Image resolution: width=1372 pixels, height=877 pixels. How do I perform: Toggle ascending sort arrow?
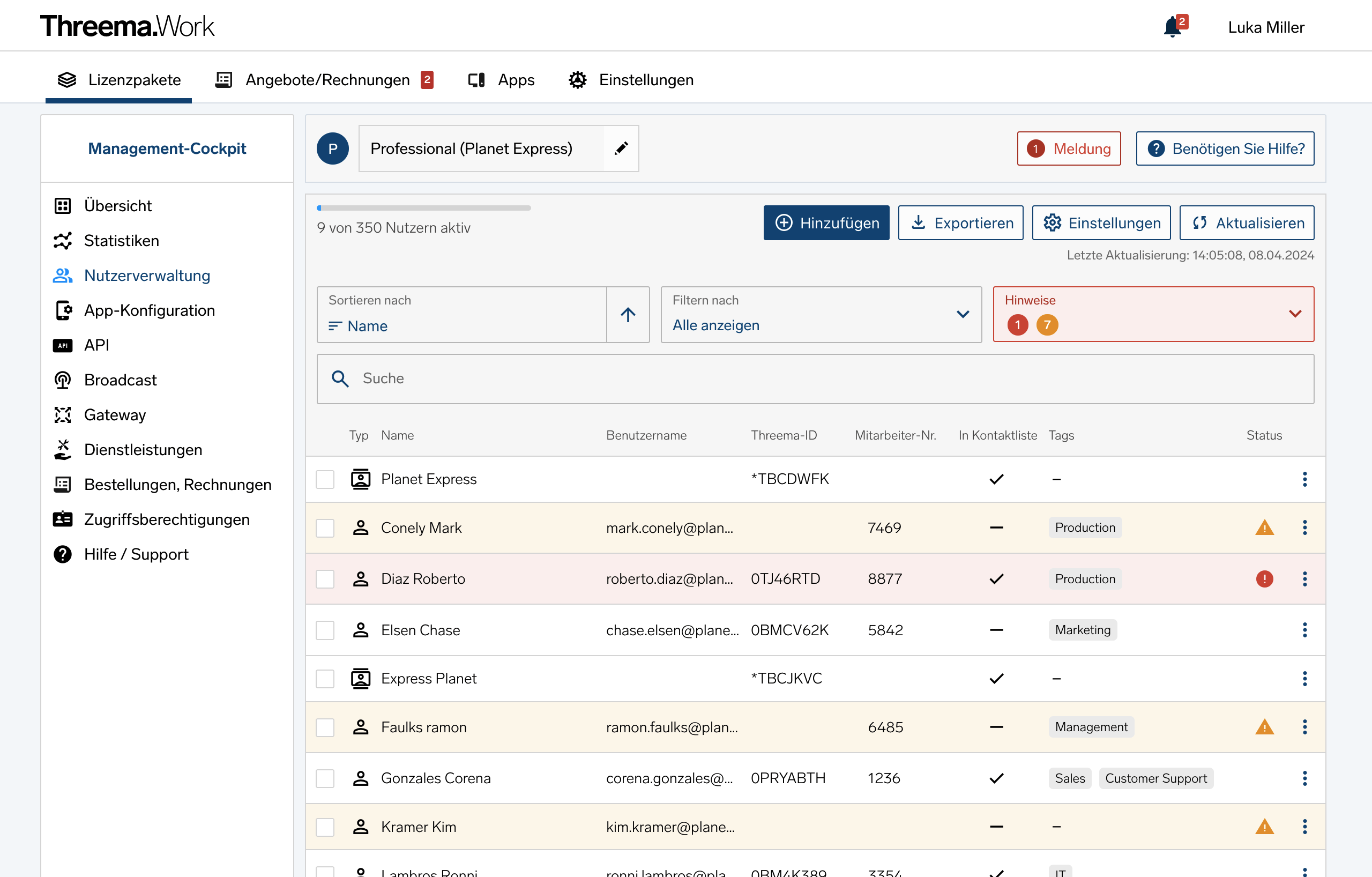[x=628, y=315]
